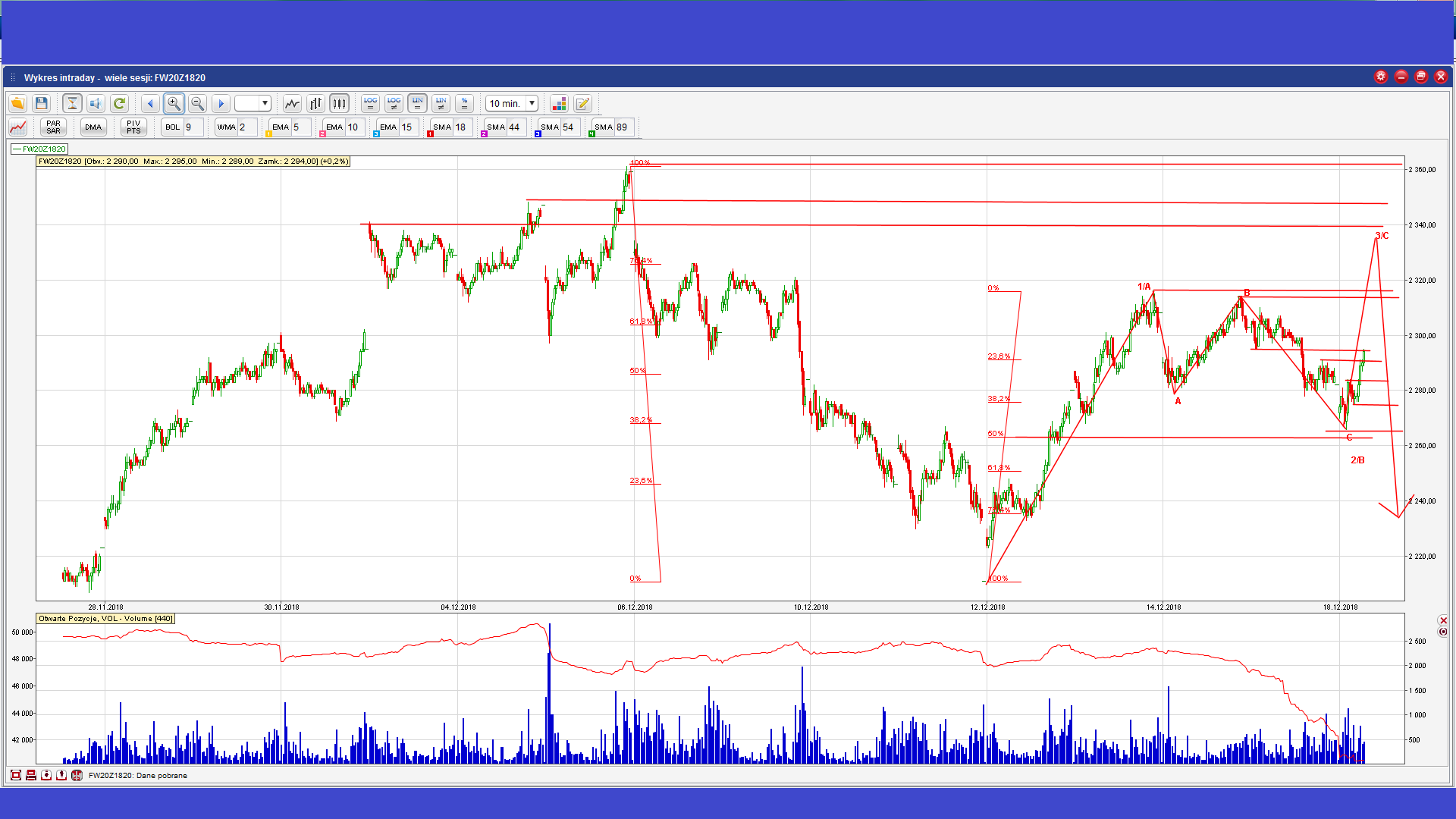Toggle the PAR SAR indicator
Image resolution: width=1456 pixels, height=819 pixels.
point(53,127)
